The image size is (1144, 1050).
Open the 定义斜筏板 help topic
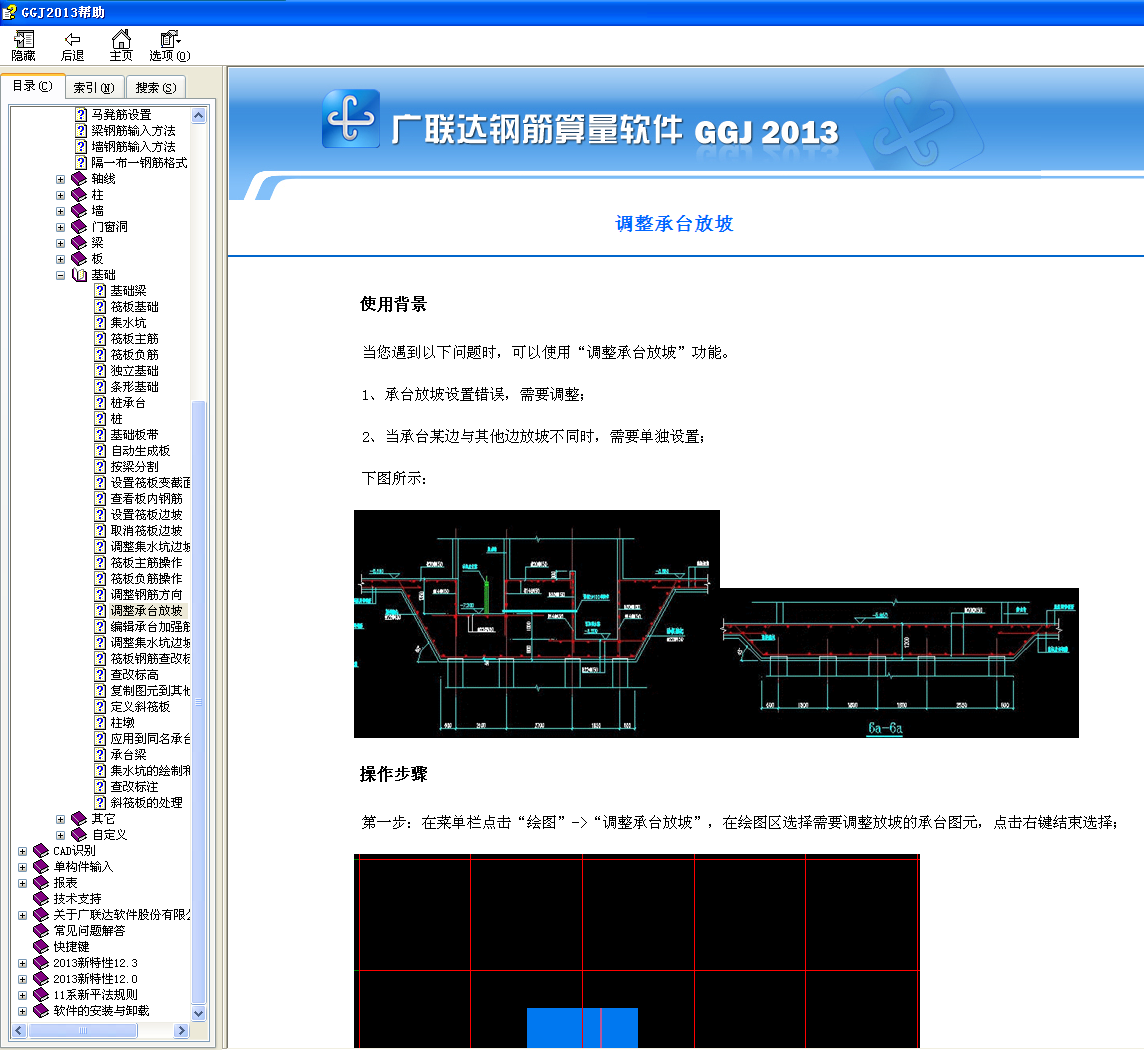140,707
